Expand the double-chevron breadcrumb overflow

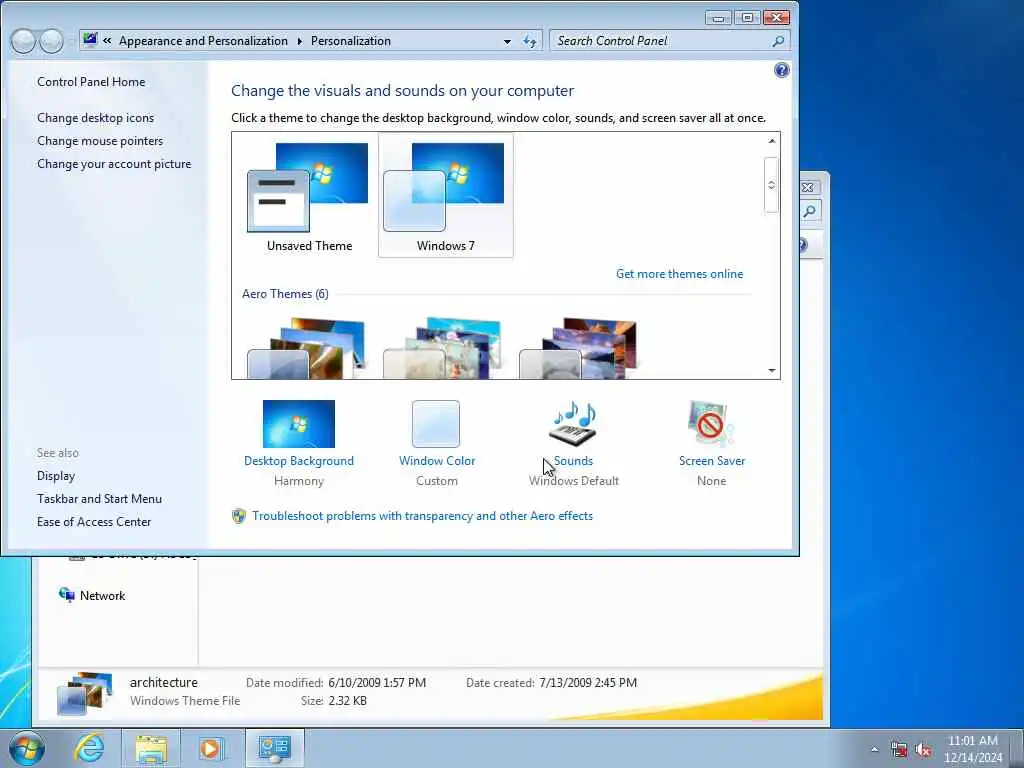107,41
